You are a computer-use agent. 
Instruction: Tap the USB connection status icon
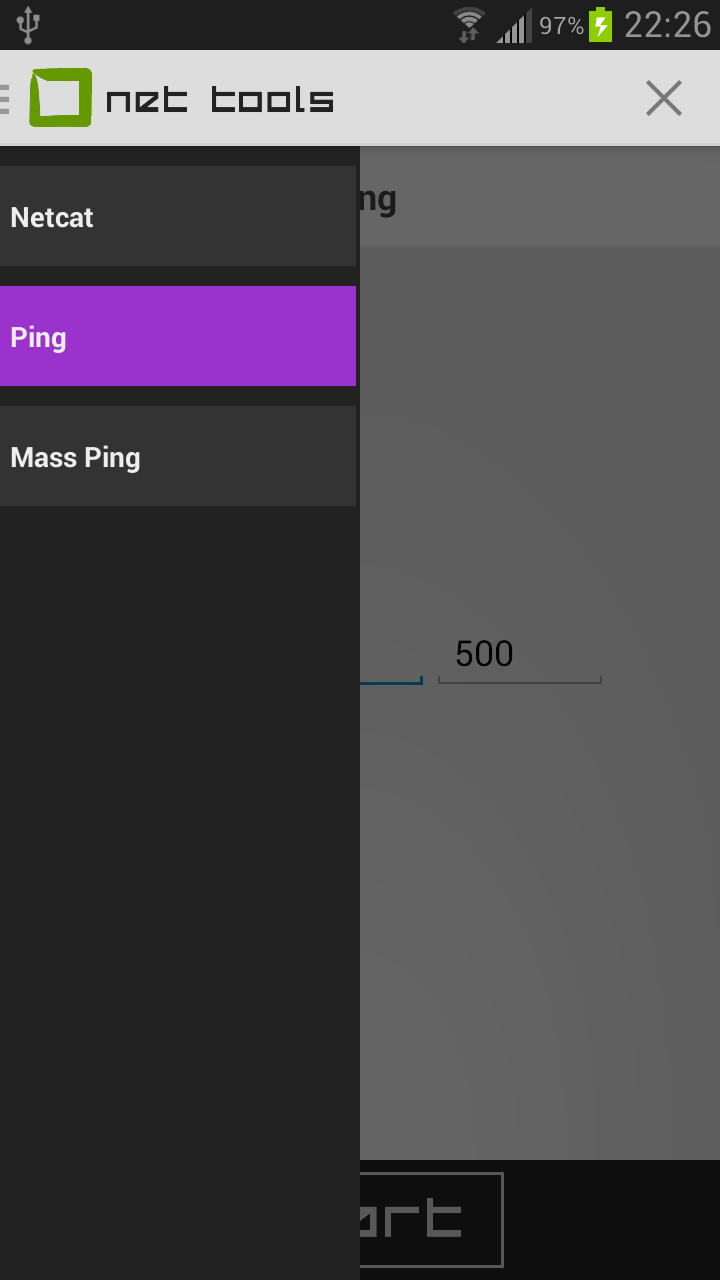coord(28,25)
